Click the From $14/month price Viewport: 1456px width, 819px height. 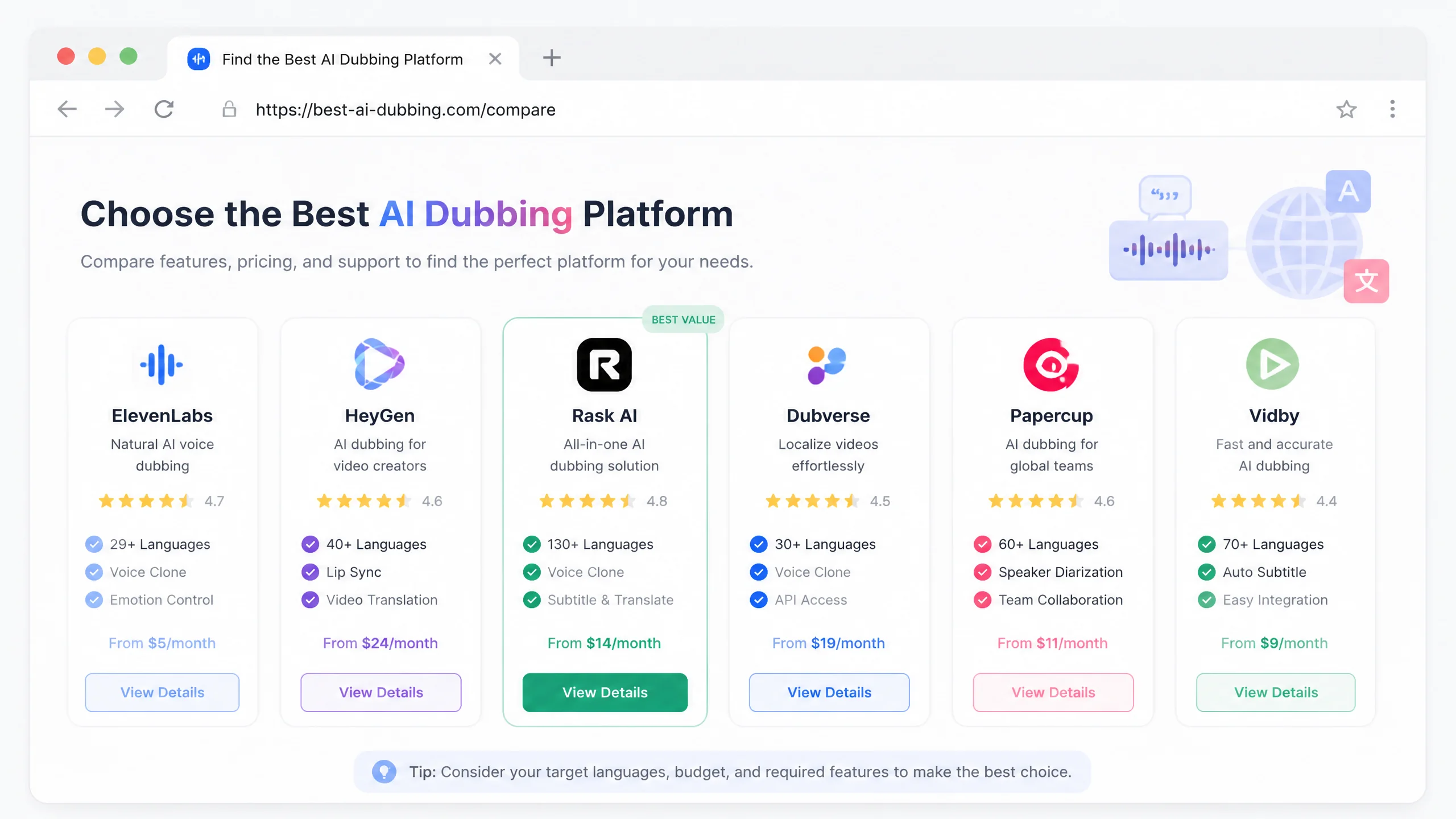(604, 643)
